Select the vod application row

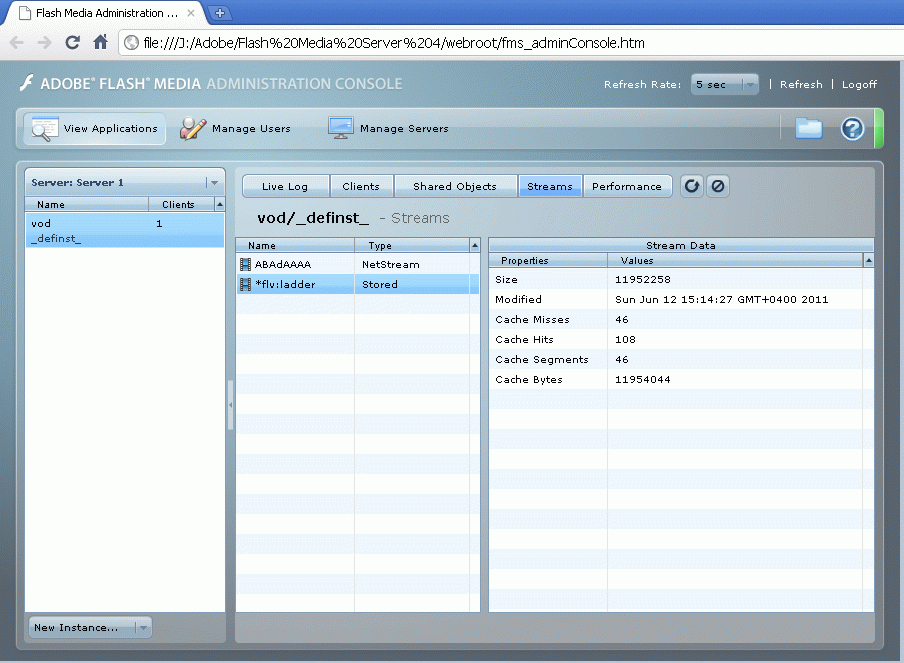click(x=125, y=223)
